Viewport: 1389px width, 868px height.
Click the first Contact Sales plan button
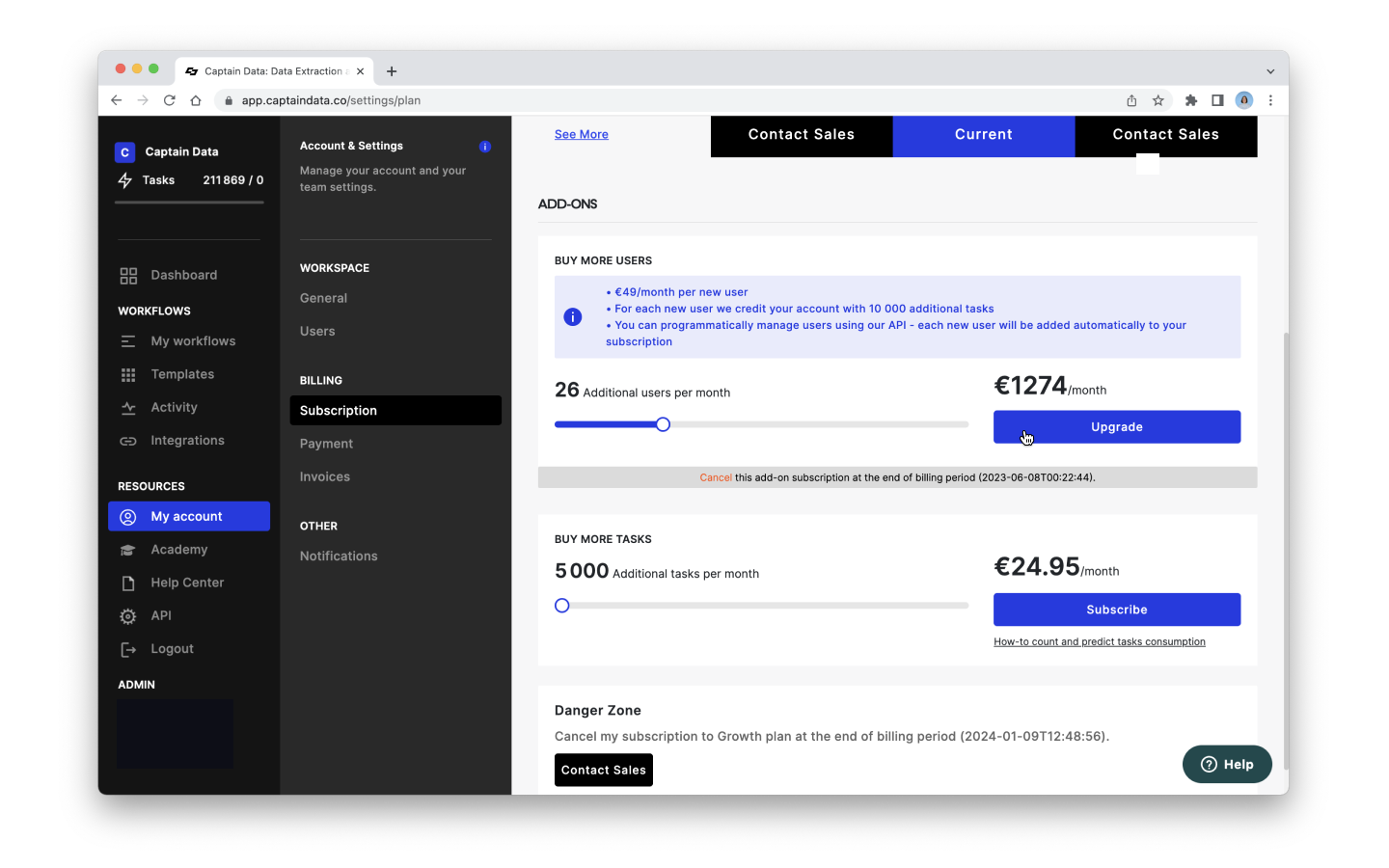802,136
